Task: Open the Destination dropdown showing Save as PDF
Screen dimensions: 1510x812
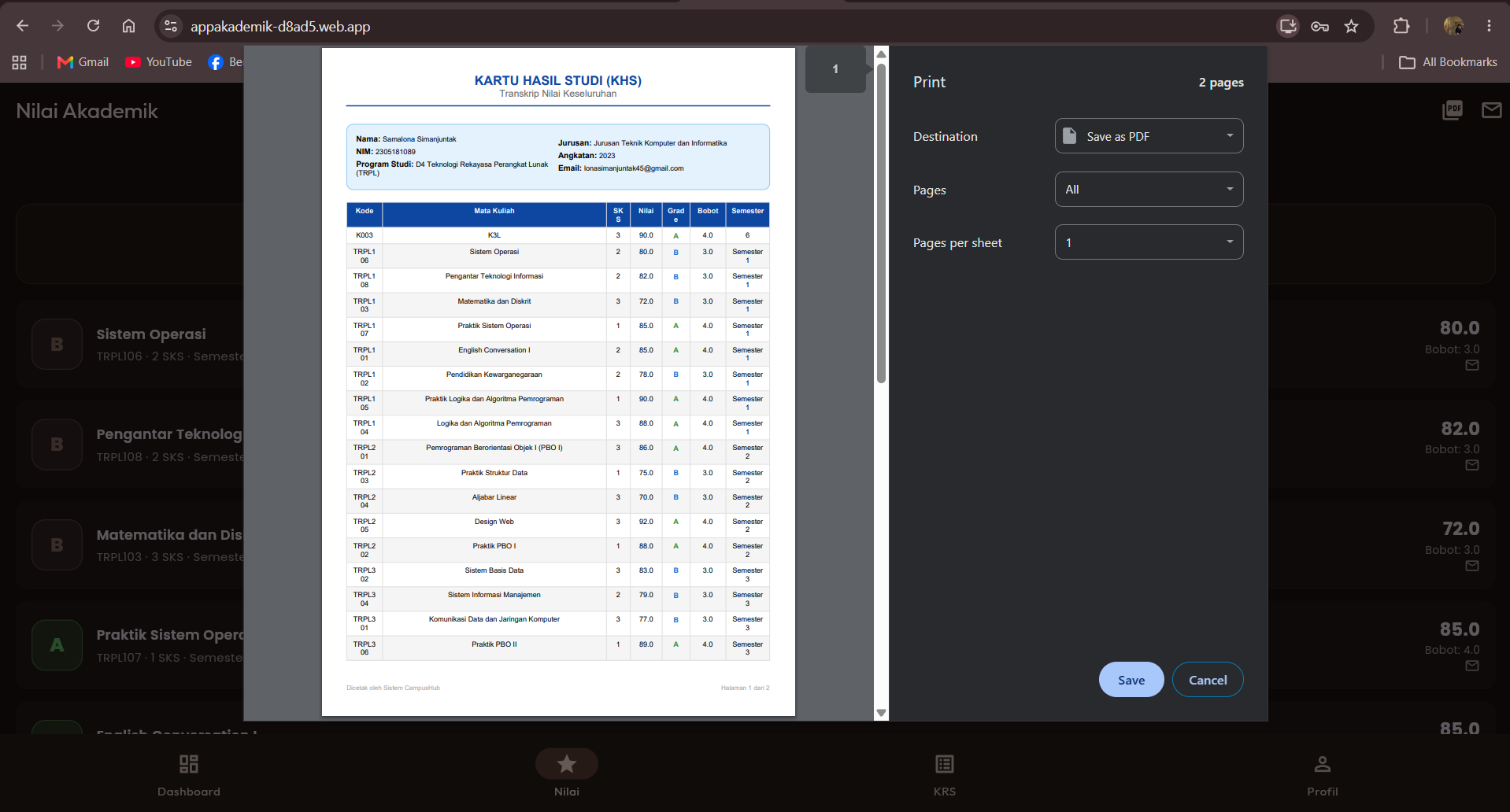Action: pos(1149,136)
